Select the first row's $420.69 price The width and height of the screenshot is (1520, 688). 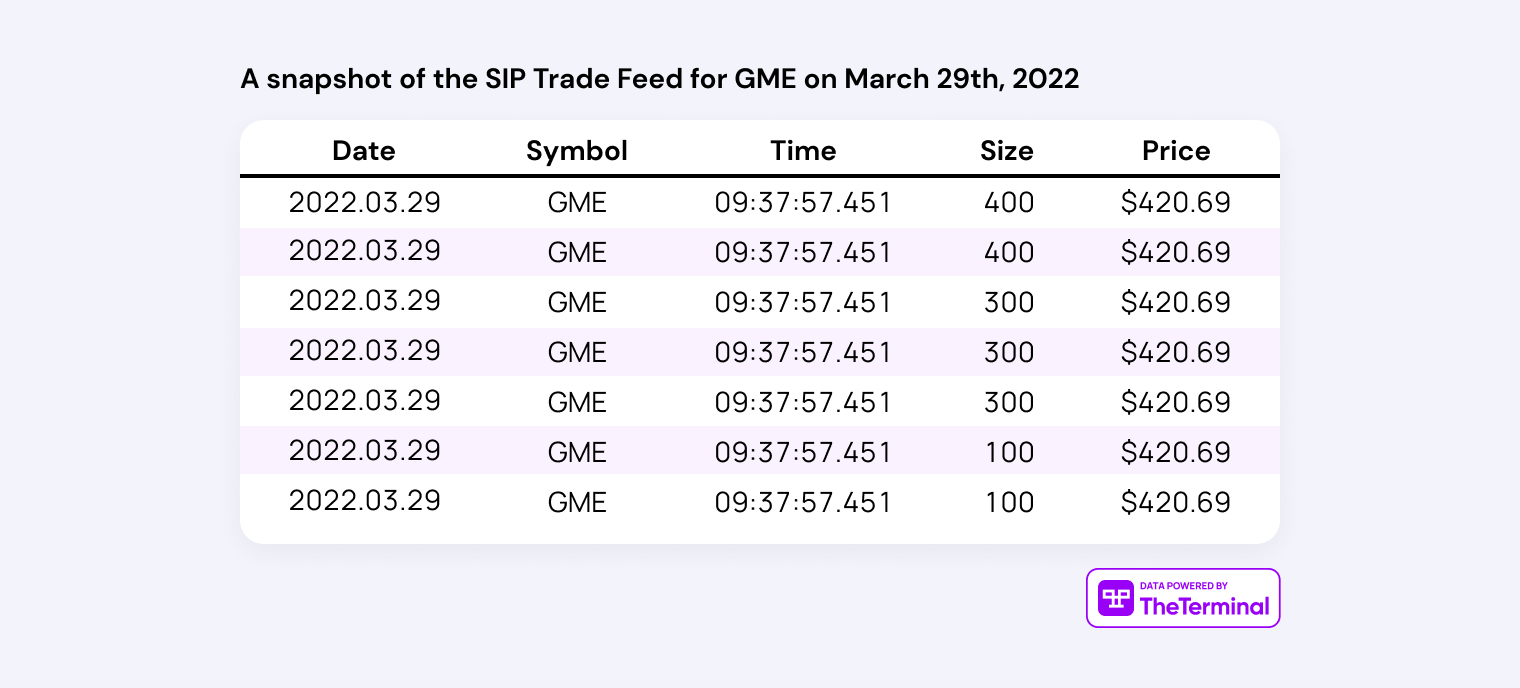[1176, 203]
